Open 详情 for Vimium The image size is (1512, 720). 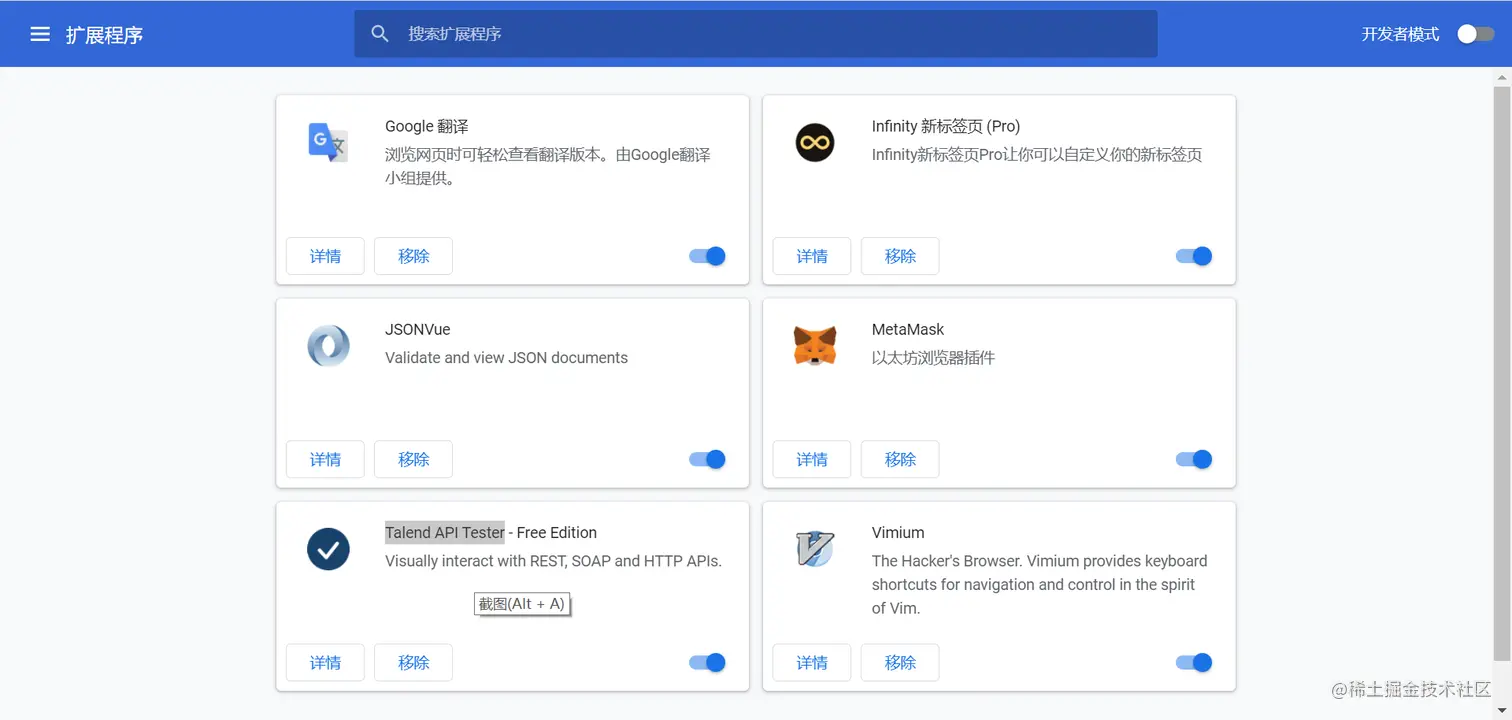coord(812,662)
